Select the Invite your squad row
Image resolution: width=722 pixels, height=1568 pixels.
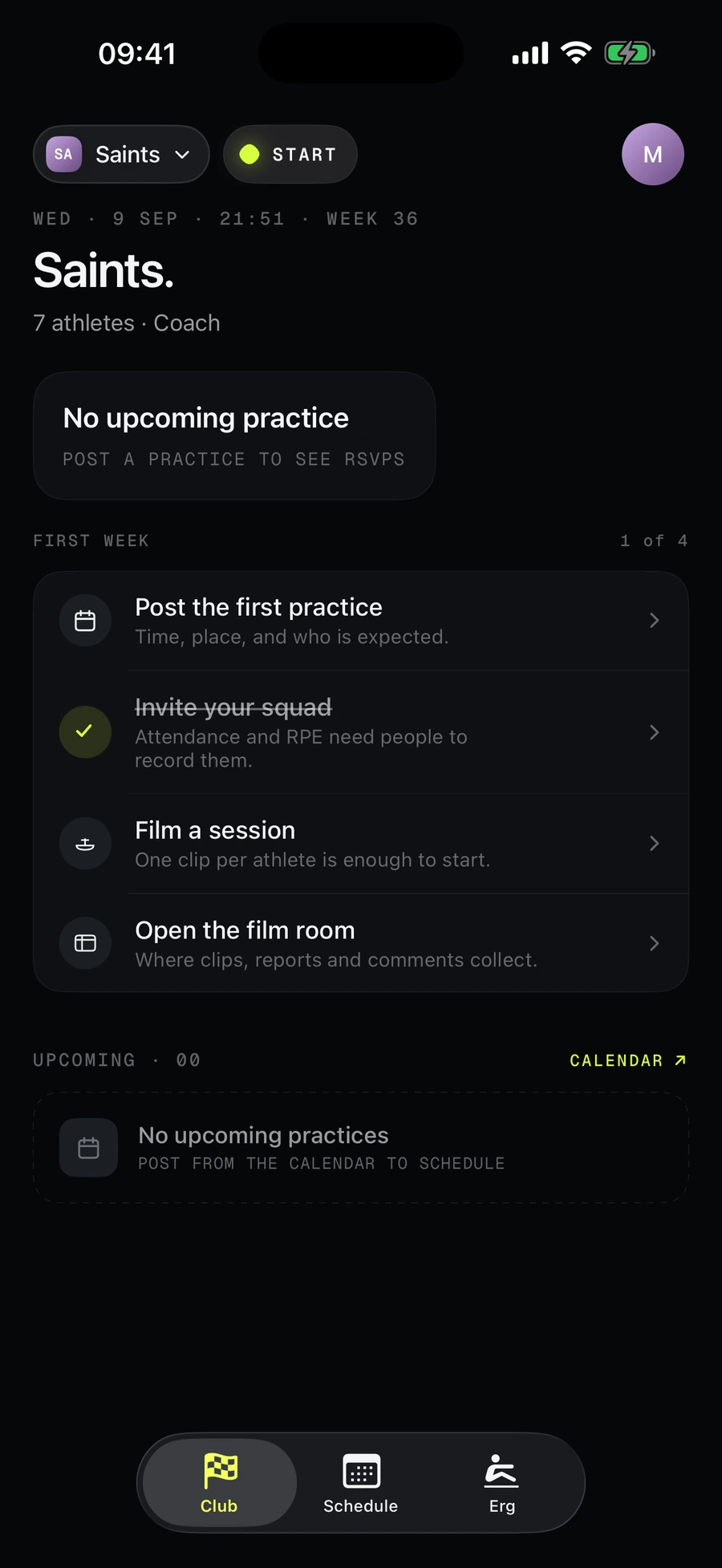click(361, 732)
